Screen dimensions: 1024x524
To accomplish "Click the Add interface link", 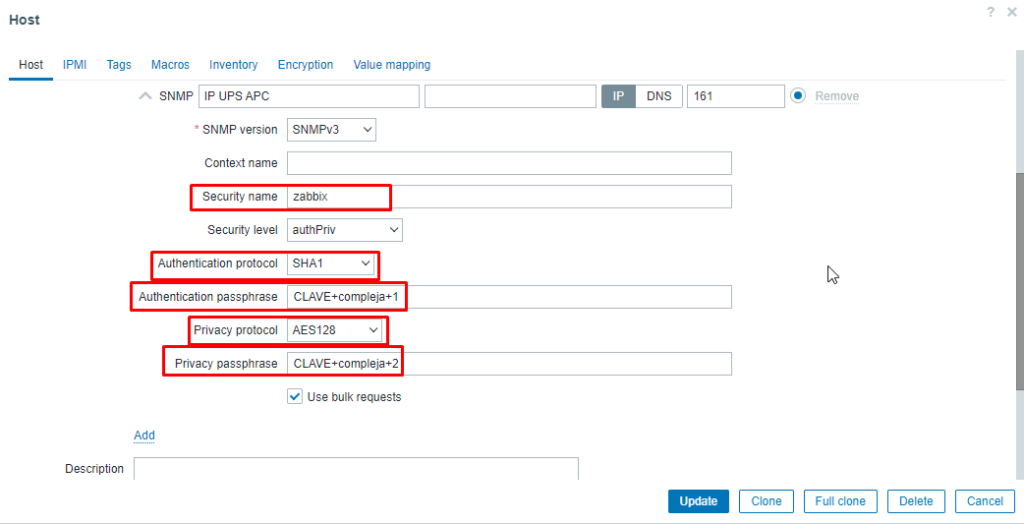I will coord(144,435).
